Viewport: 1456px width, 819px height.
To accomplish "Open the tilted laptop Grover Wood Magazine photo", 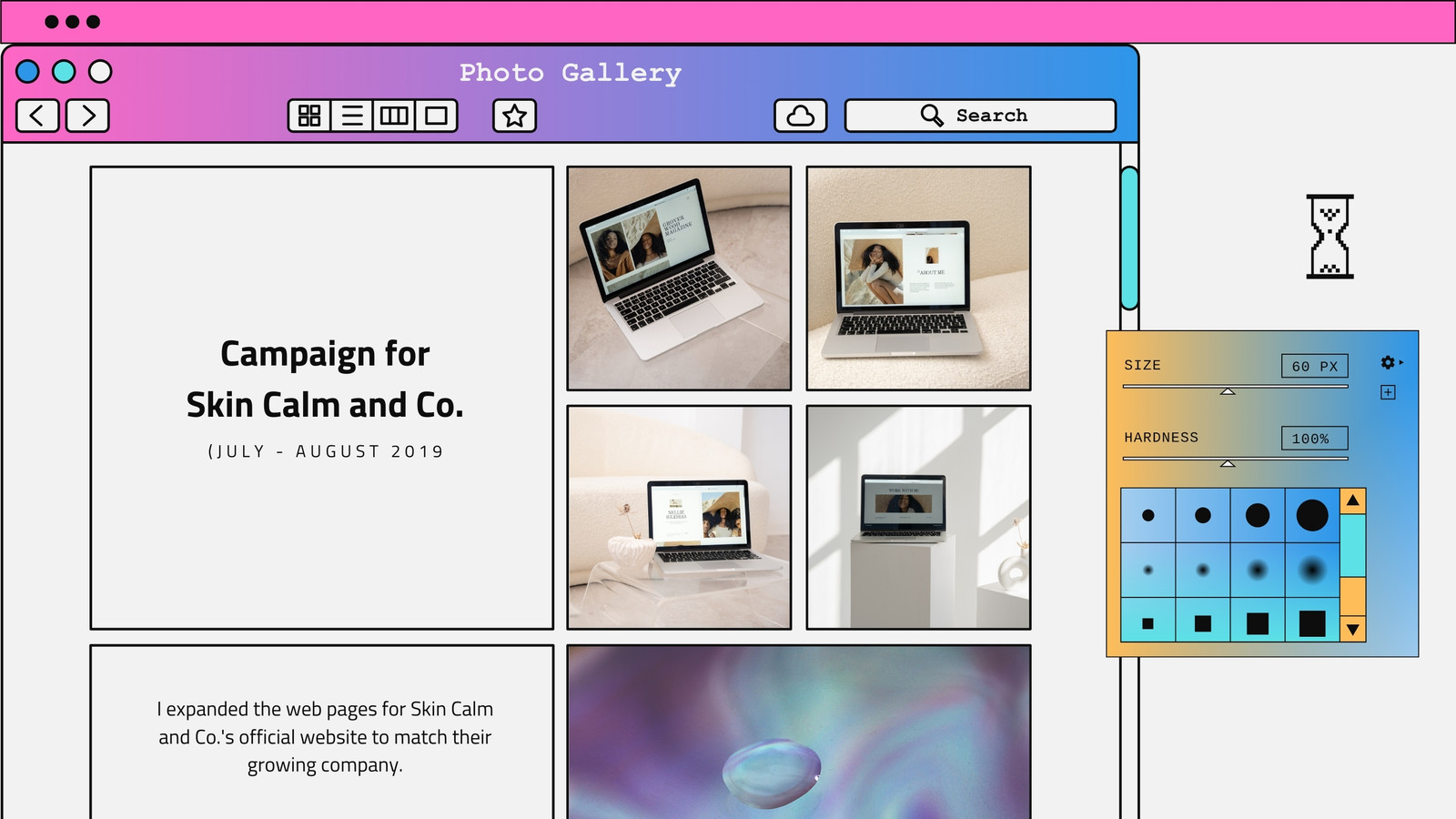I will pos(679,278).
